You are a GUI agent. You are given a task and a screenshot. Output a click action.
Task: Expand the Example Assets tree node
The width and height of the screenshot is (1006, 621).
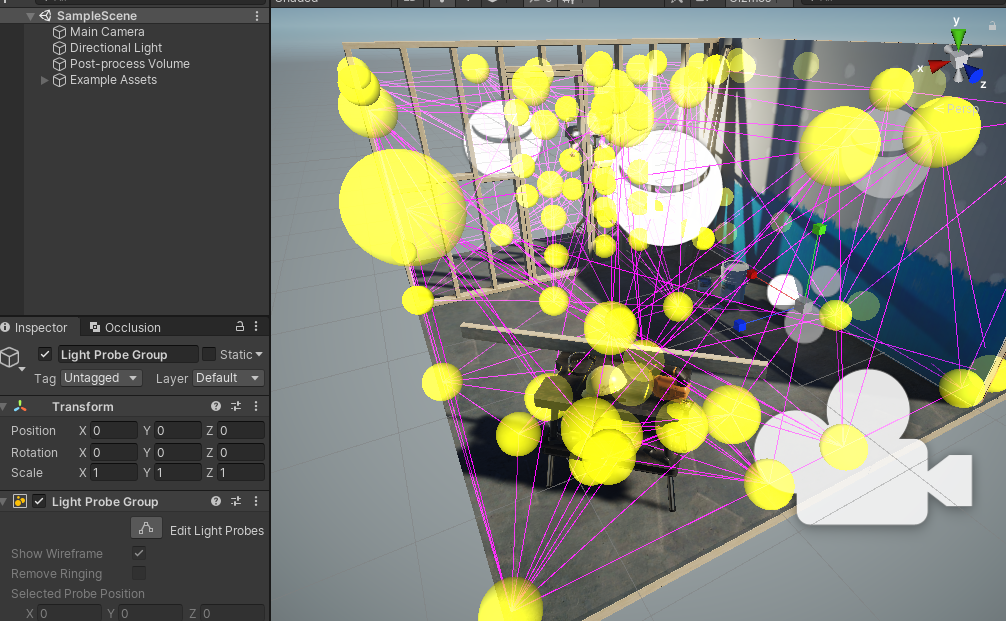[x=44, y=80]
